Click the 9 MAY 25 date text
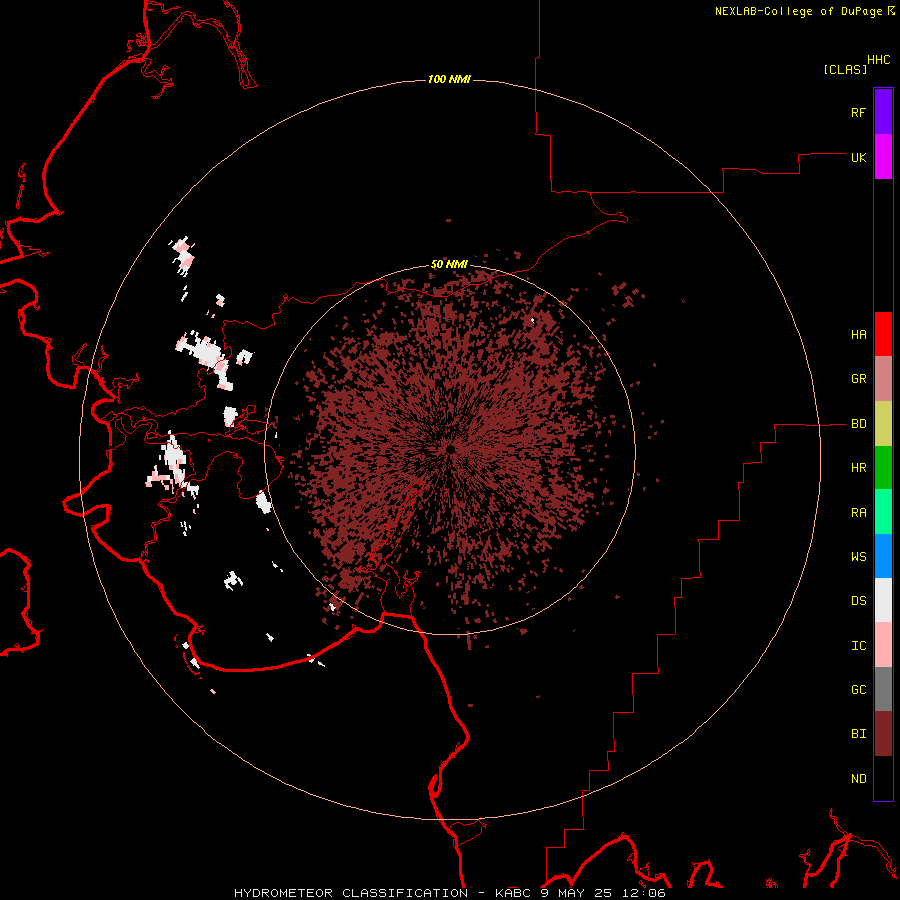The height and width of the screenshot is (900, 900). [578, 893]
